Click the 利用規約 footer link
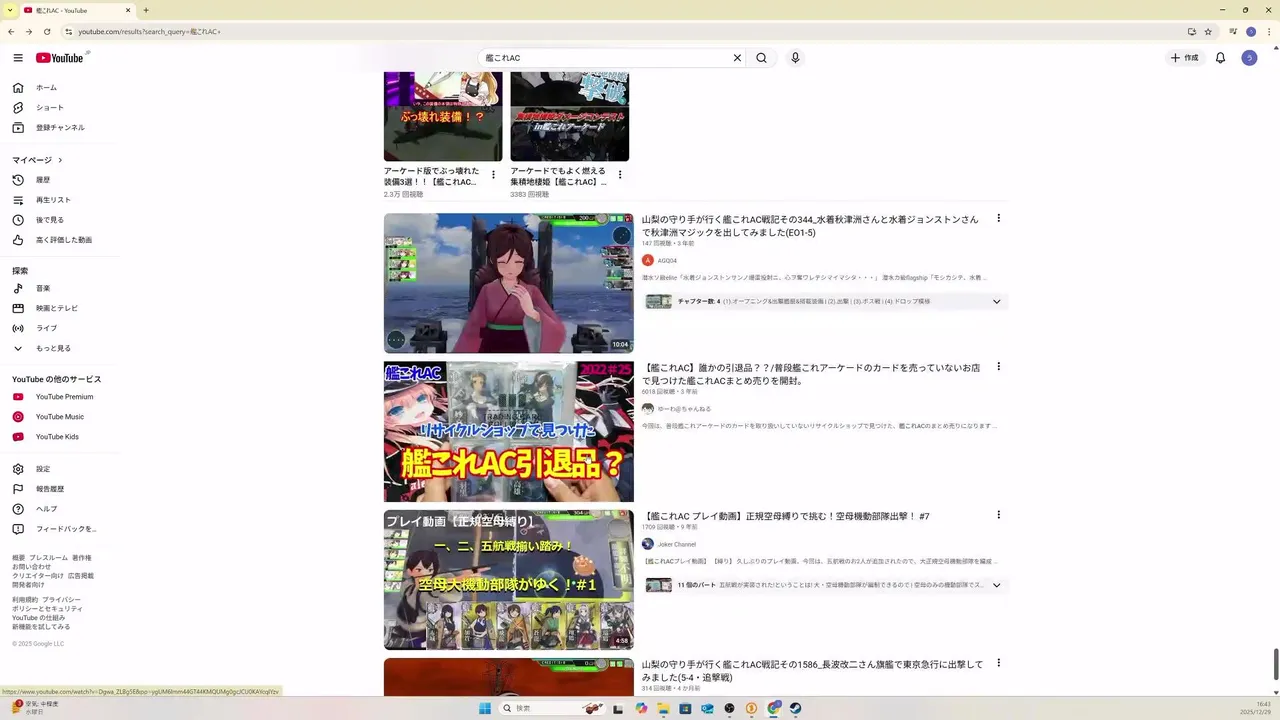 tap(24, 600)
